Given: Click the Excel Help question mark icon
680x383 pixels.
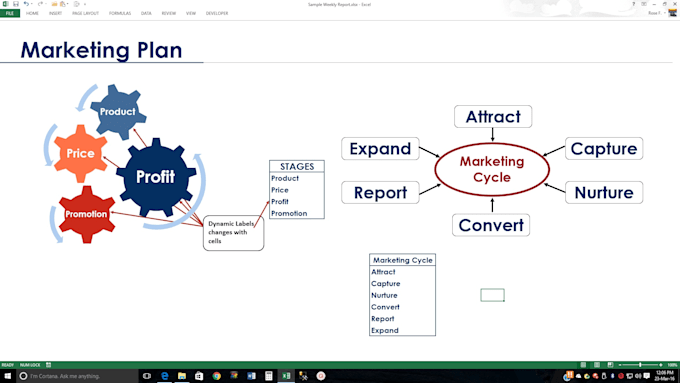Looking at the screenshot, I should tap(634, 4).
